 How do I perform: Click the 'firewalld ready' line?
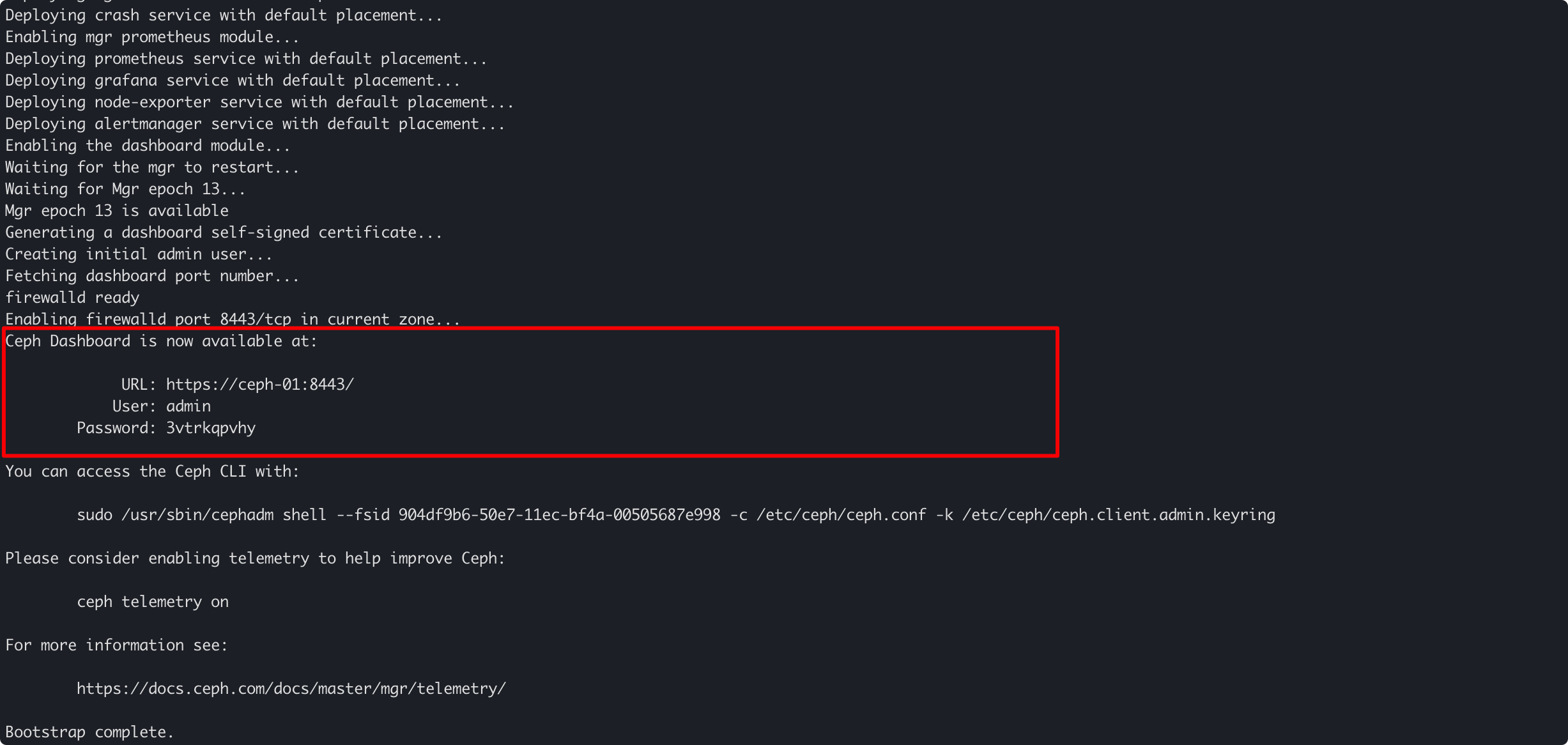coord(72,298)
